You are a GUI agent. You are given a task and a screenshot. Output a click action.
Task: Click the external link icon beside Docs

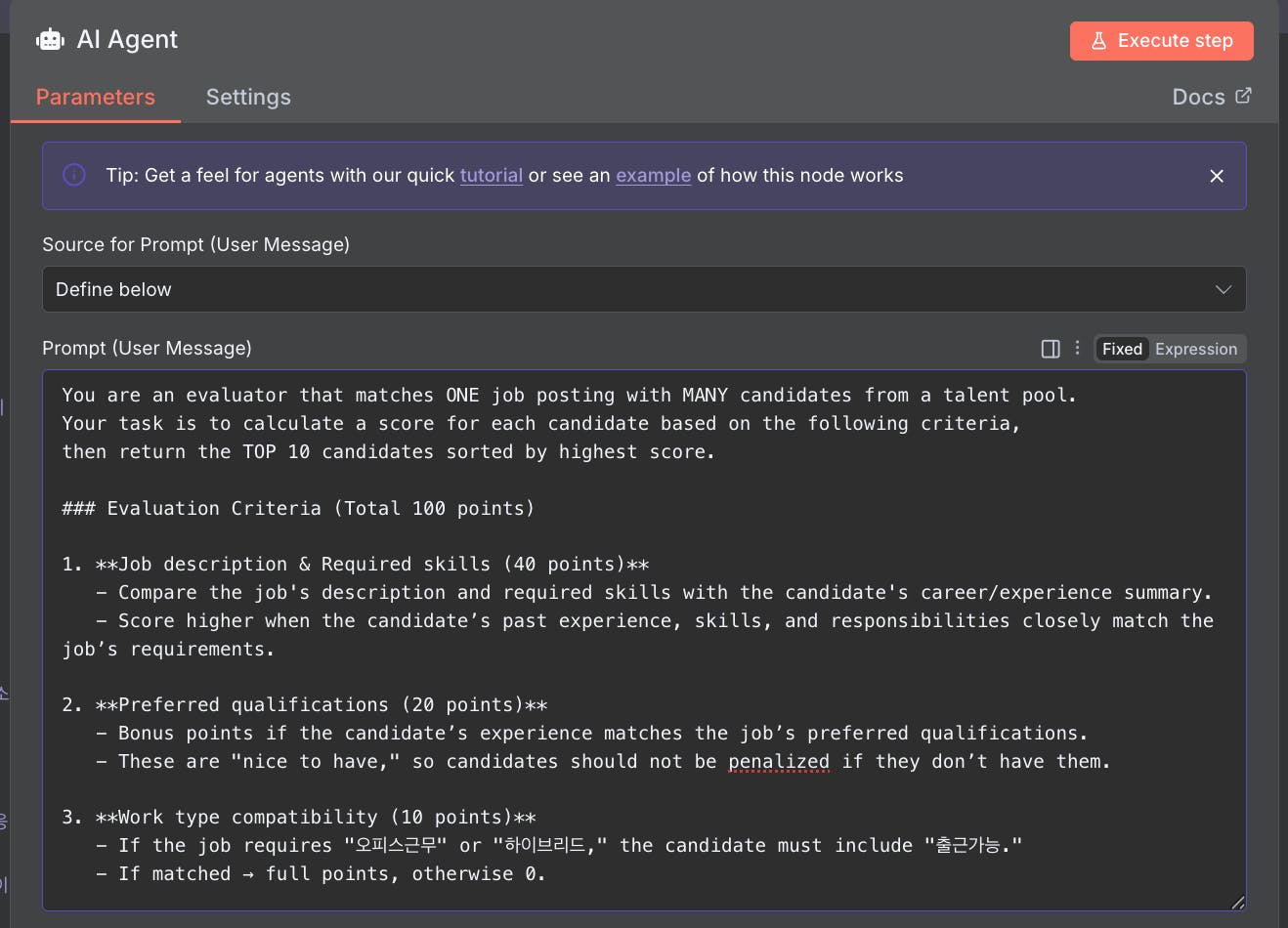pos(1243,96)
